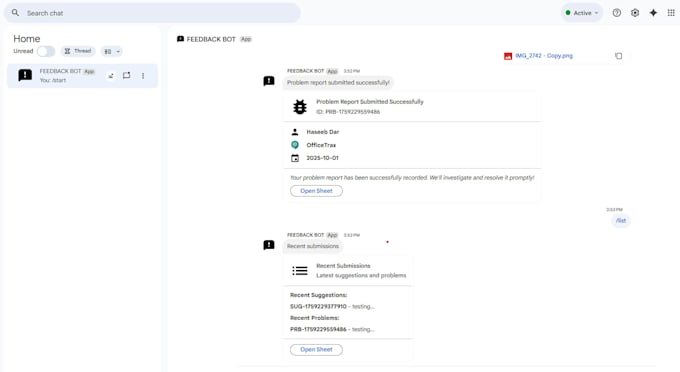Open the Help question mark icon
Image resolution: width=680 pixels, height=372 pixels.
pos(617,13)
